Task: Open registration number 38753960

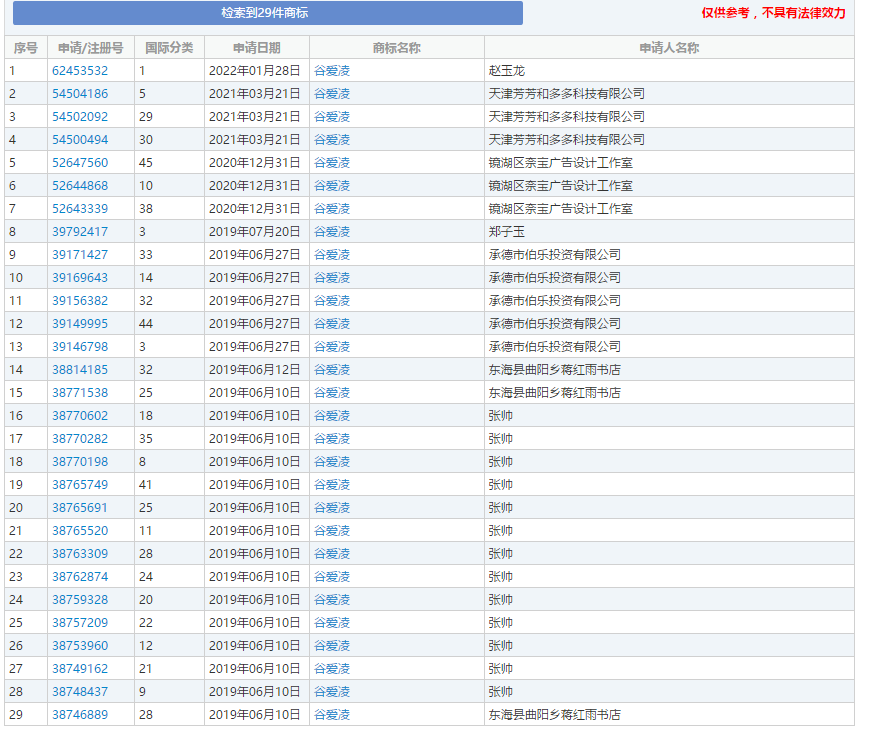Action: (x=80, y=646)
